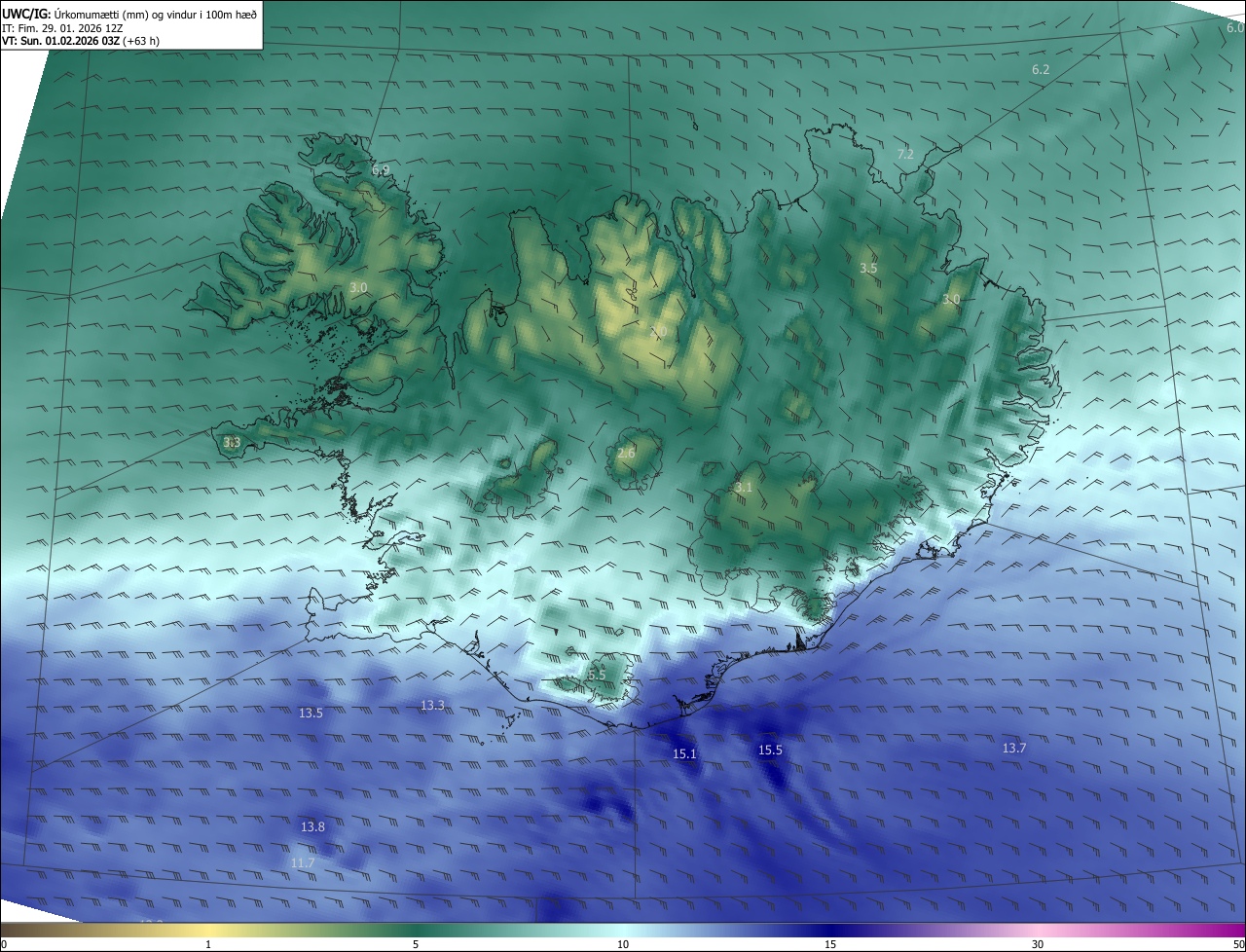
Task: Click the color scale tick label 10
Action: (623, 944)
